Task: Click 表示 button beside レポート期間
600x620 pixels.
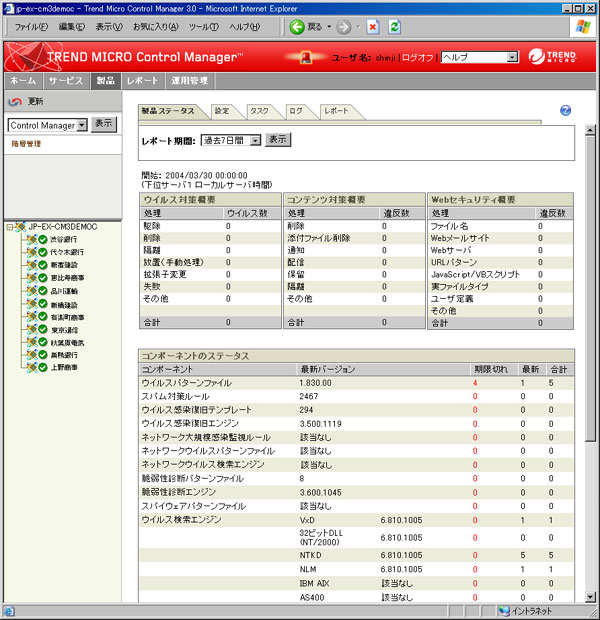Action: click(278, 140)
